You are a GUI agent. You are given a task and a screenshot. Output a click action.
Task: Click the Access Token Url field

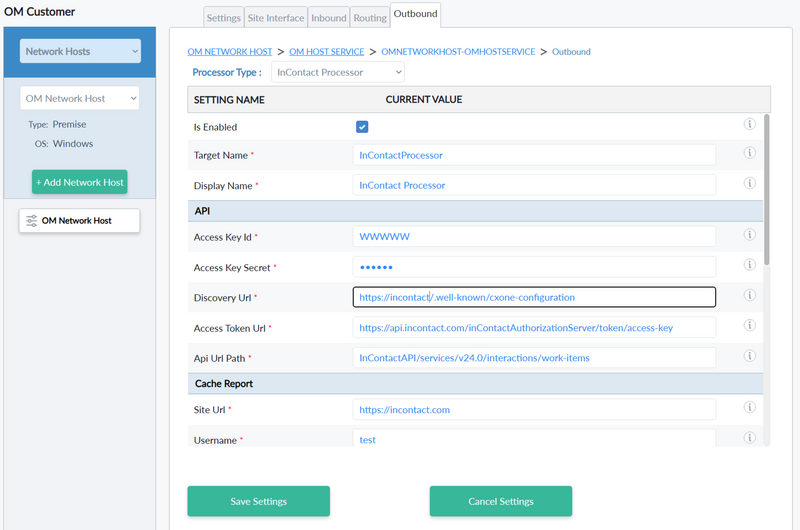(x=534, y=327)
